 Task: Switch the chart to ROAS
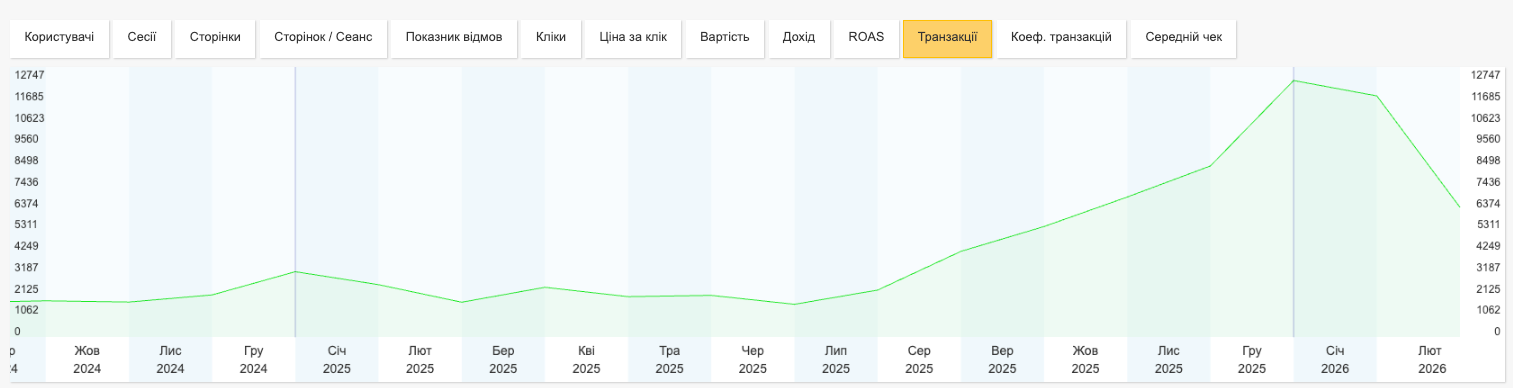(866, 38)
